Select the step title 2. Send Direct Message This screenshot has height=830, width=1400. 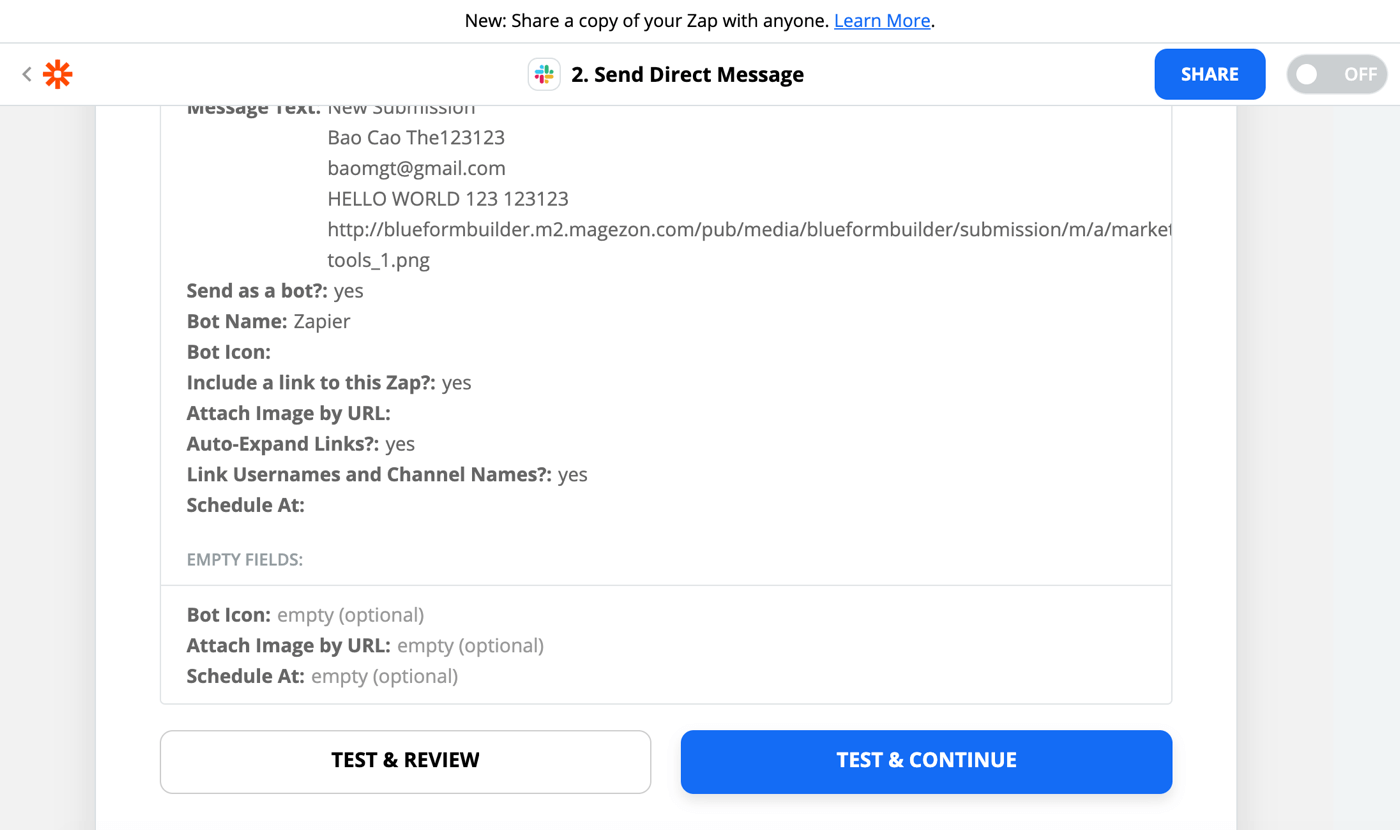[688, 73]
